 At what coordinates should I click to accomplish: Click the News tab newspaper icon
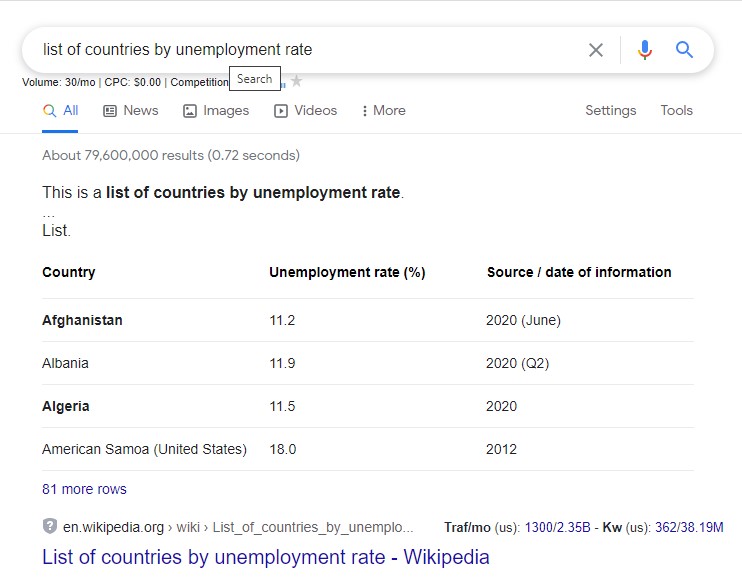110,111
